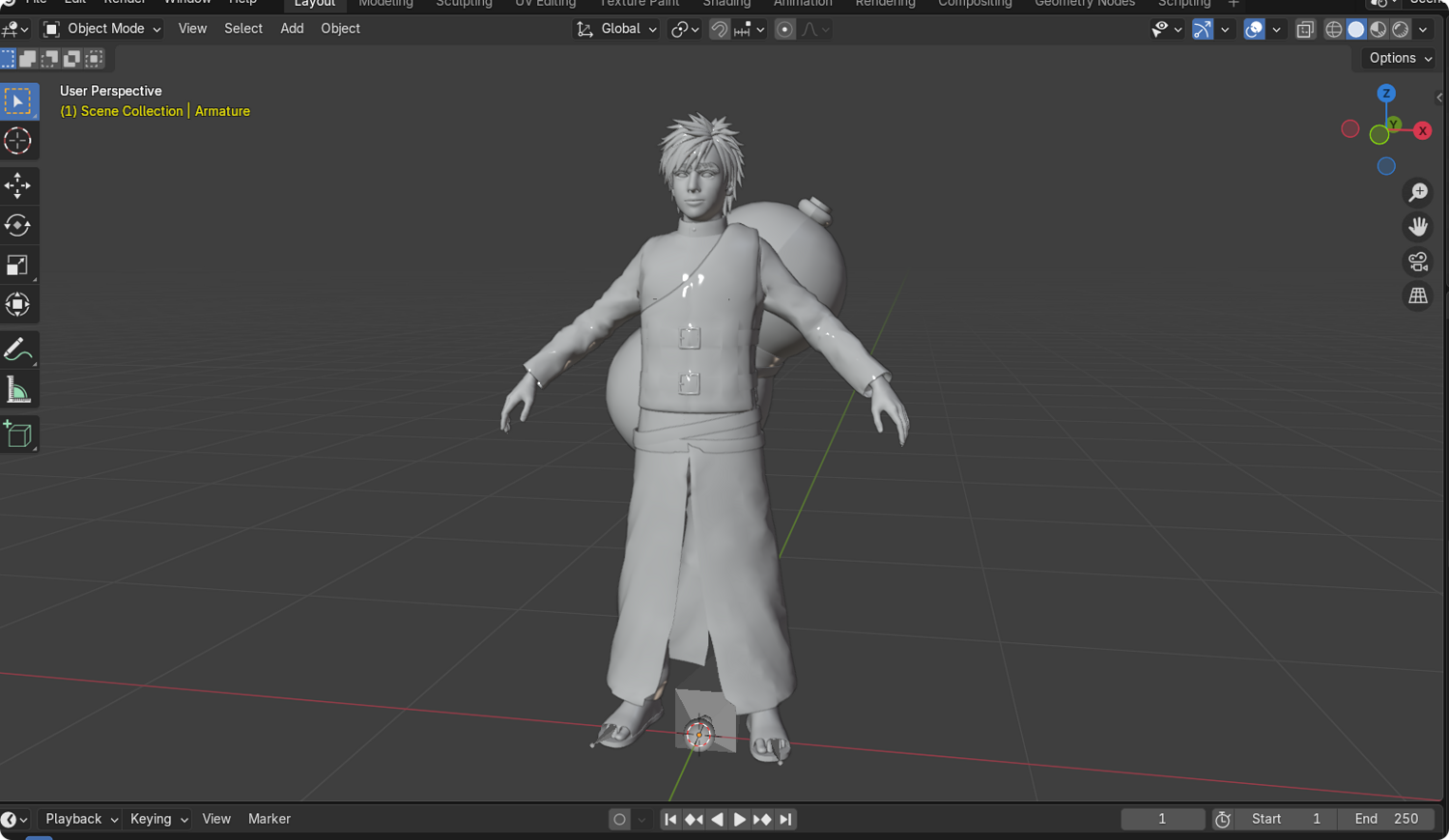Toggle snapping with the magnet icon
The height and width of the screenshot is (840, 1449).
719,29
